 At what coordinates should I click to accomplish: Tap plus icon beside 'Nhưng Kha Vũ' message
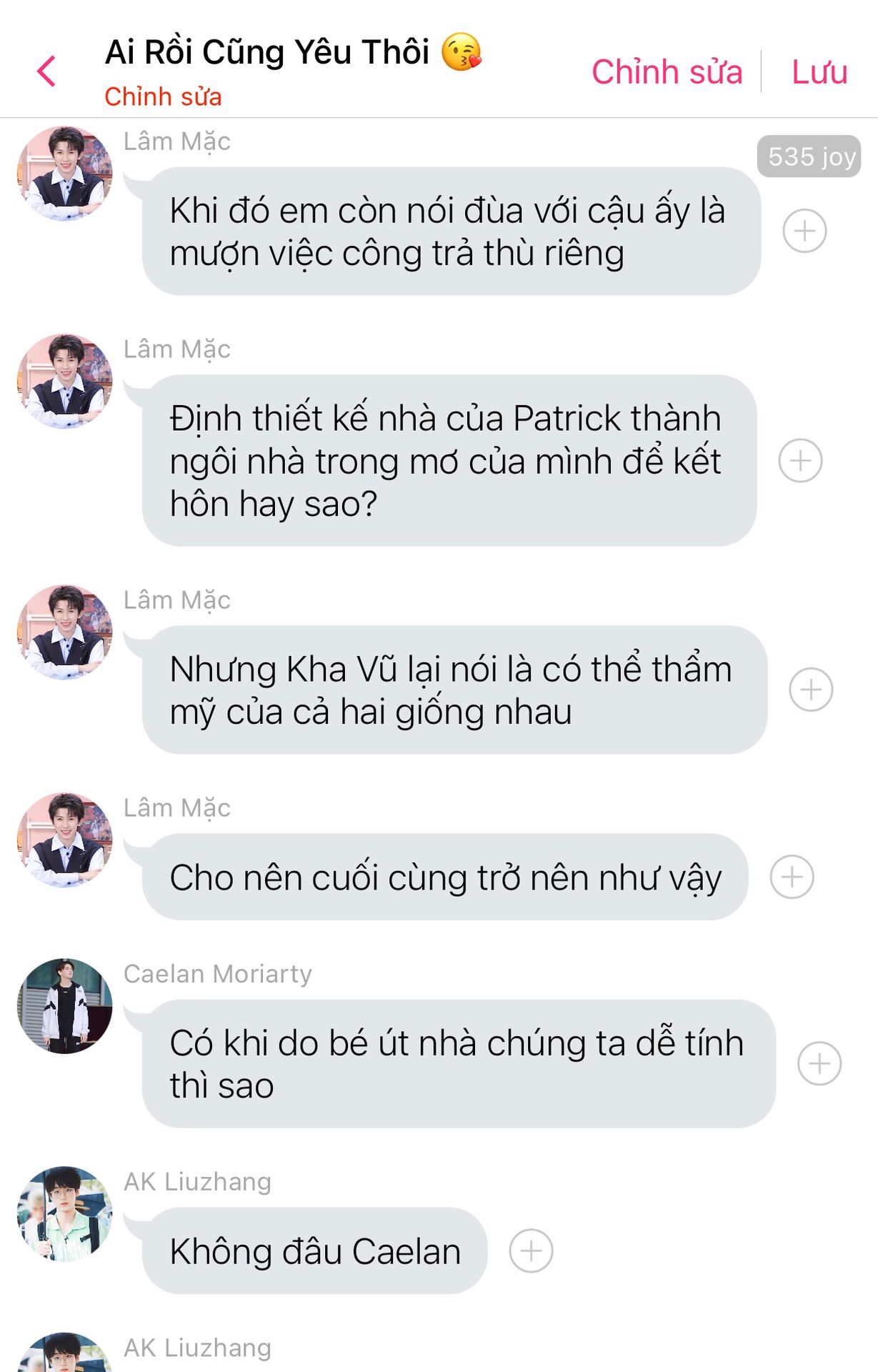point(811,690)
